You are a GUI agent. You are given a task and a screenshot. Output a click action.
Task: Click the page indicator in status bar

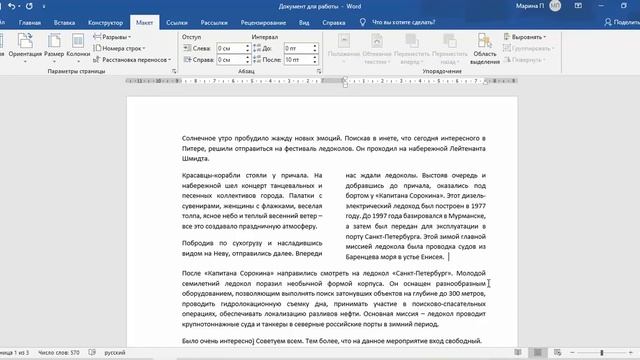(15, 352)
